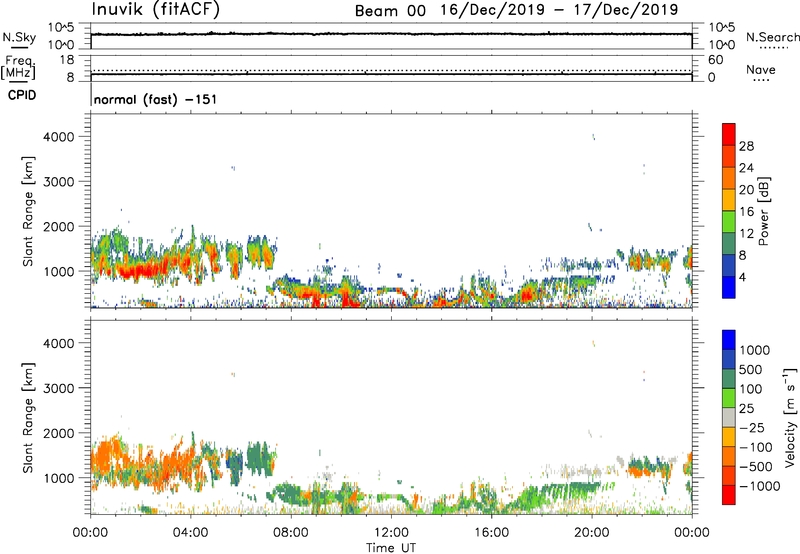The height and width of the screenshot is (554, 800).
Task: Click the 'N.Search' legend label
Action: click(772, 37)
